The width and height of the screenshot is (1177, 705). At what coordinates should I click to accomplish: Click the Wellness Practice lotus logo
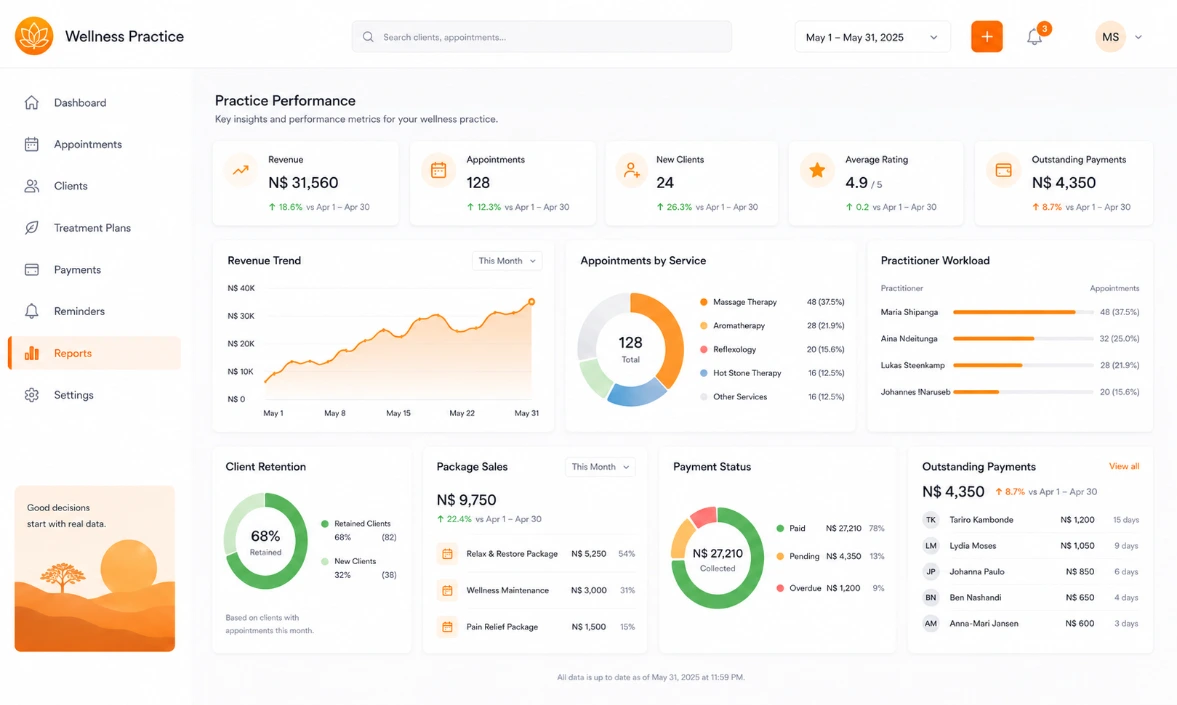coord(34,36)
